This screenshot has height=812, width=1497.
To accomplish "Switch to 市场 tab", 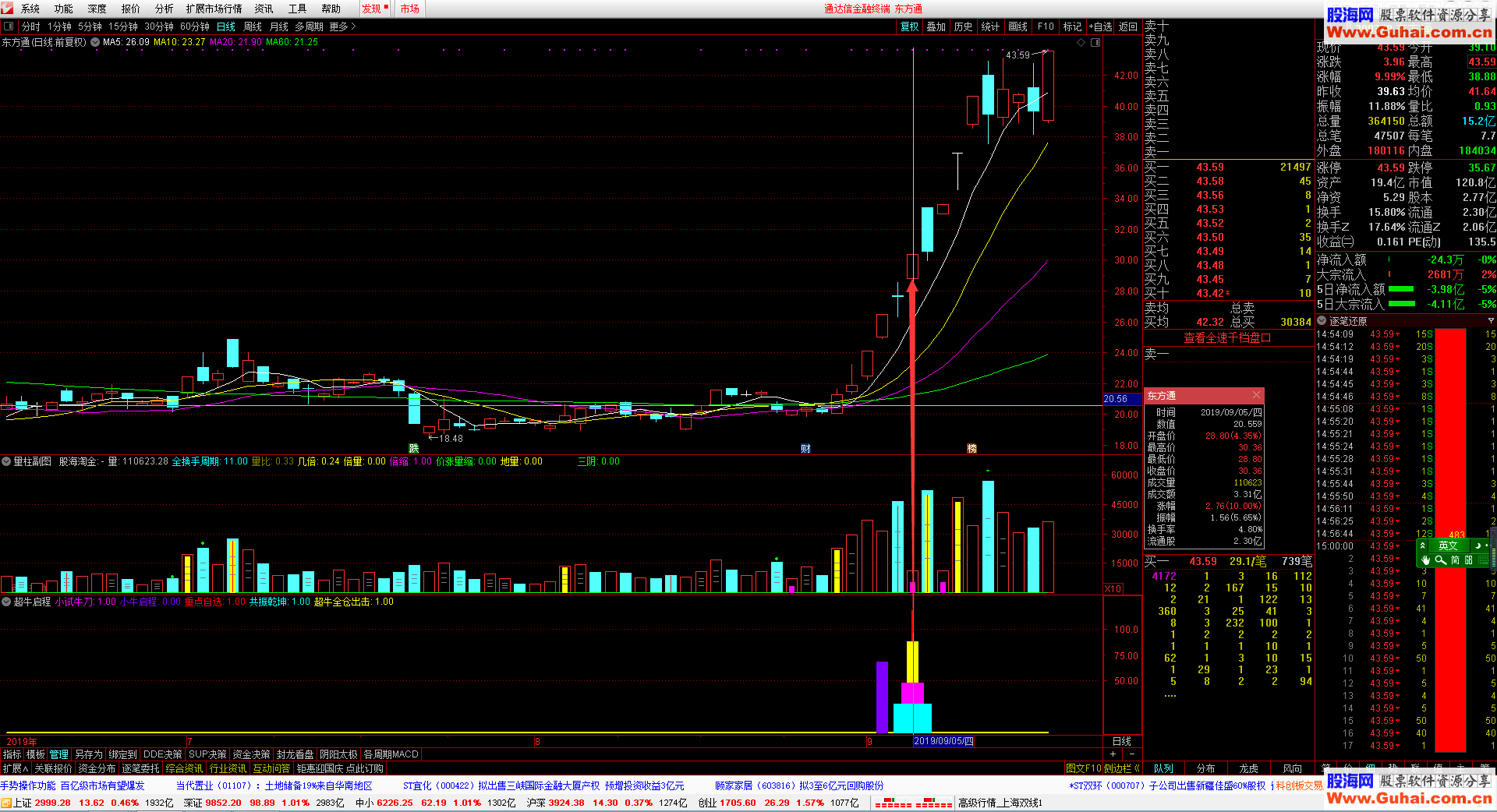I will tap(410, 9).
